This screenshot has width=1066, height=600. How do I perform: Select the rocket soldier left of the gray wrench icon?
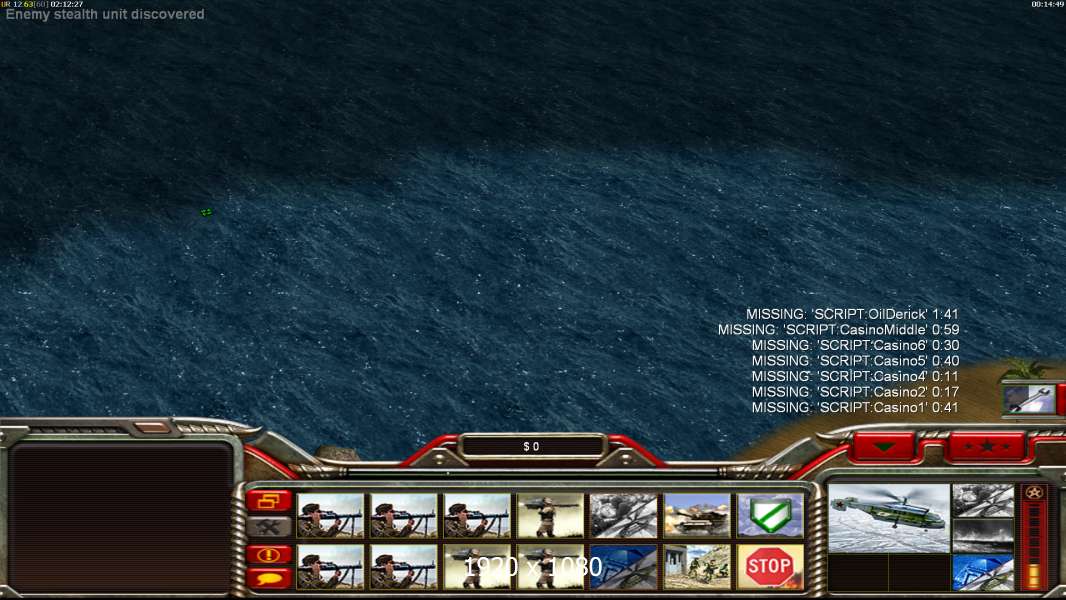pyautogui.click(x=550, y=516)
